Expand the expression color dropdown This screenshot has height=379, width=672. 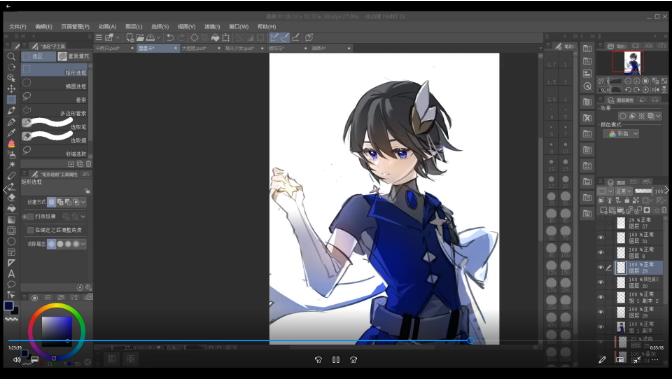pyautogui.click(x=621, y=134)
